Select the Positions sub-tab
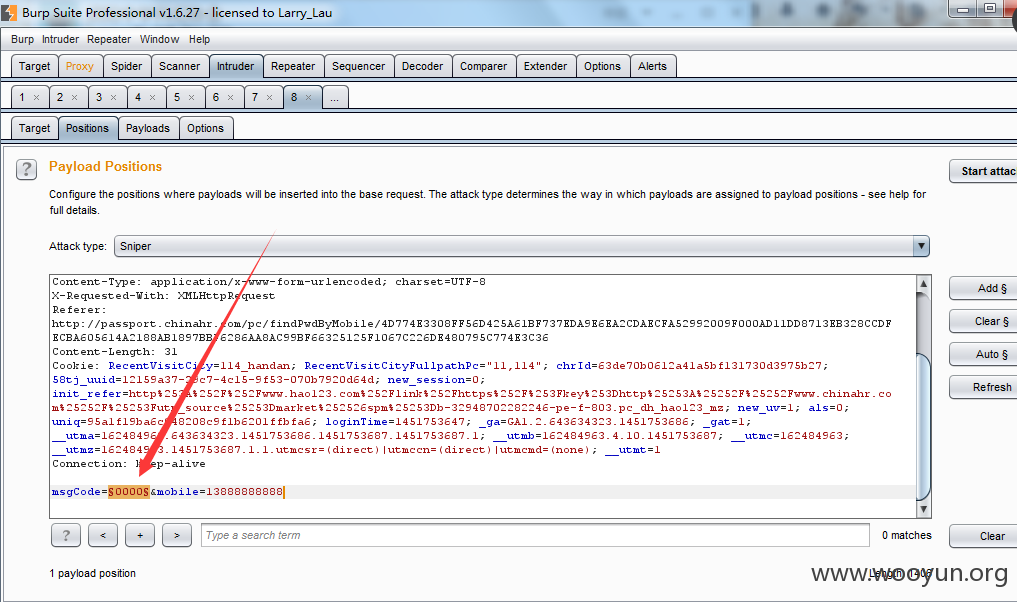Viewport: 1017px width, 602px height. pos(88,128)
